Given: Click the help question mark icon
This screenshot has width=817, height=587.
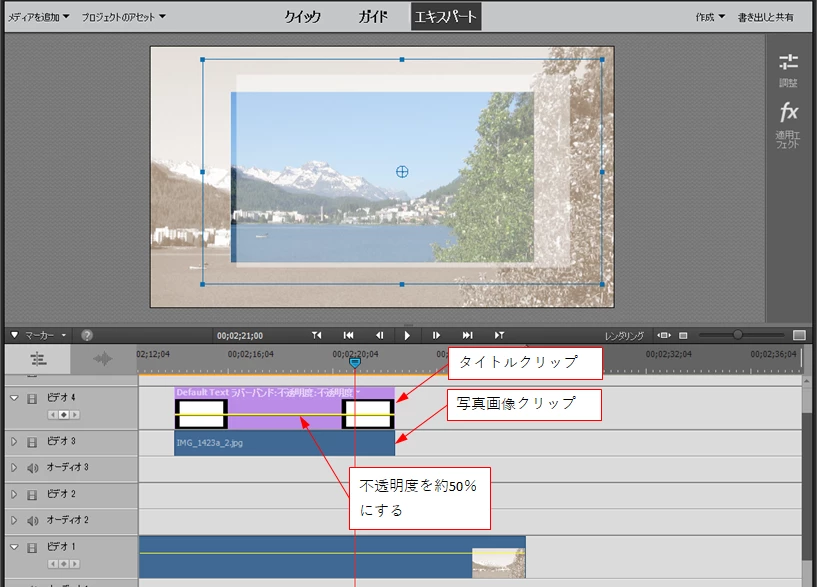Looking at the screenshot, I should click(x=87, y=335).
